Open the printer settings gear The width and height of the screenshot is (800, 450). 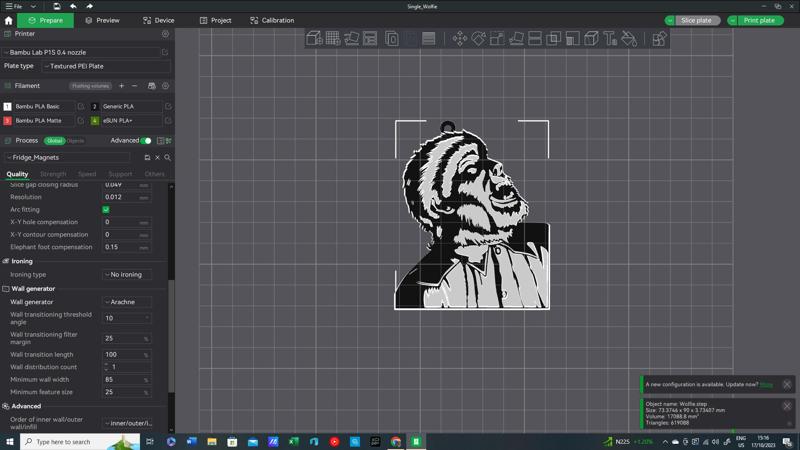point(165,34)
